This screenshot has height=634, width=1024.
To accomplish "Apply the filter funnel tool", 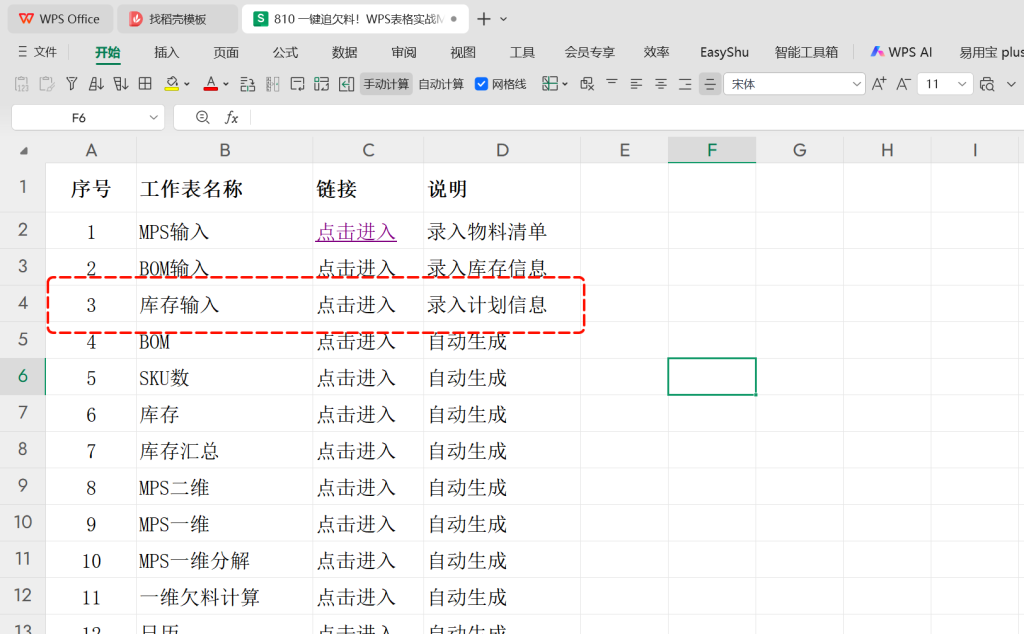I will point(72,84).
